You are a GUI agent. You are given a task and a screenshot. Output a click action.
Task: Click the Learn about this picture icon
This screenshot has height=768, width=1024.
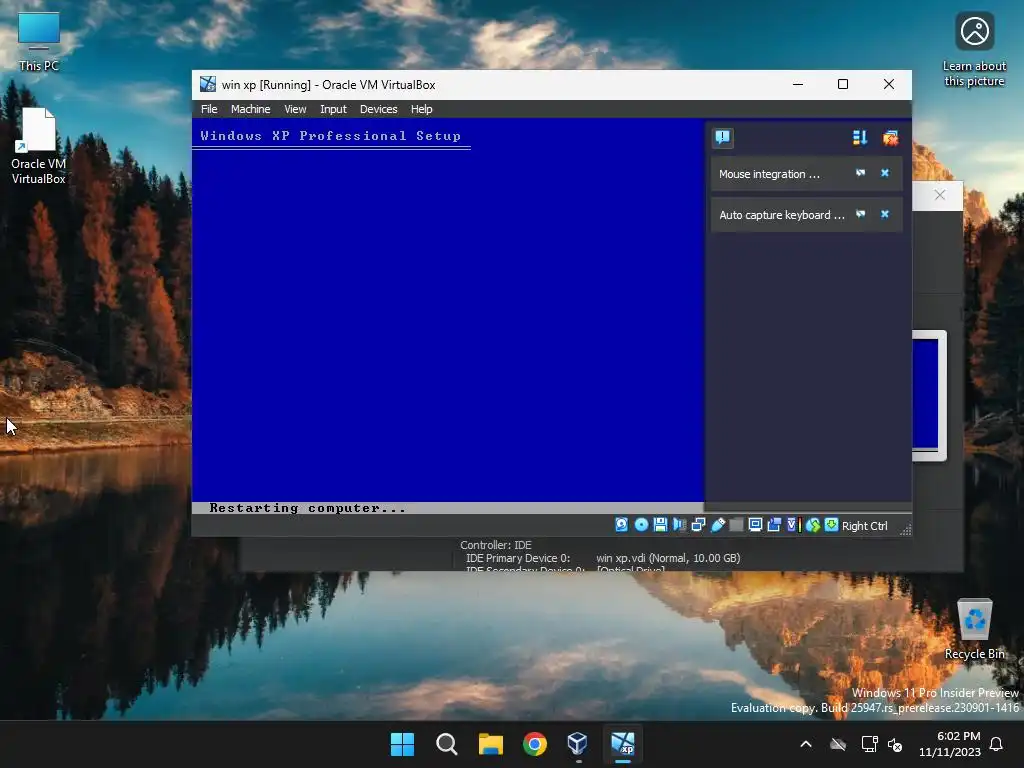[x=974, y=50]
